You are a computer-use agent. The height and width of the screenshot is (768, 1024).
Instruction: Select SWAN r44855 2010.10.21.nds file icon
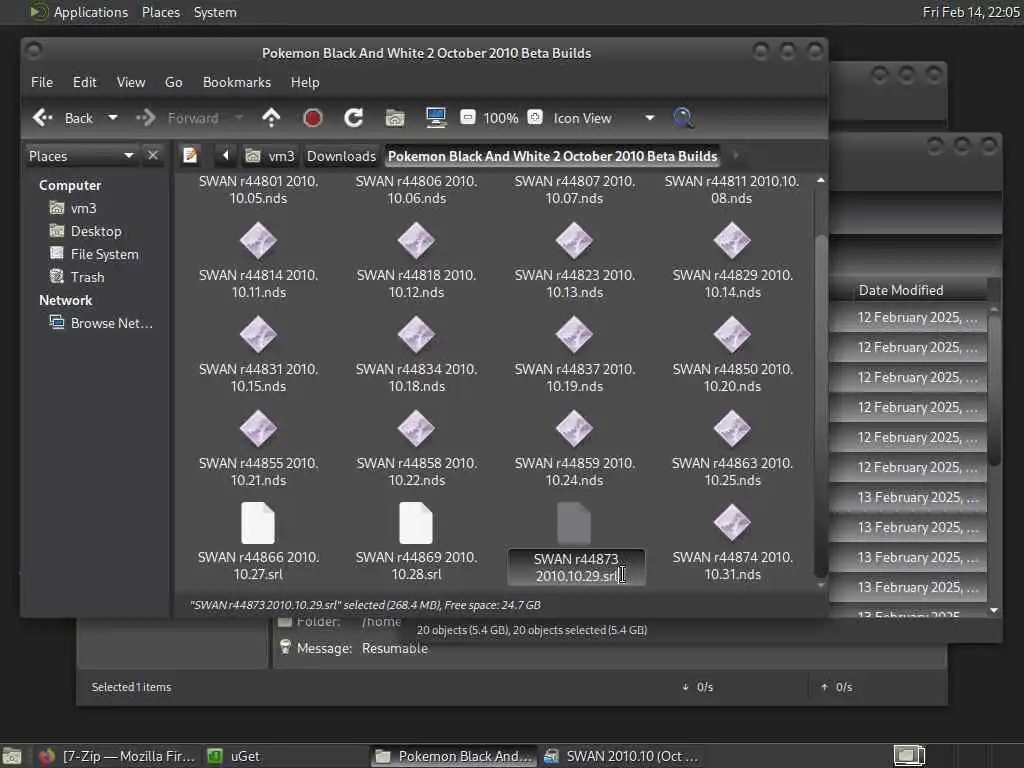(259, 429)
